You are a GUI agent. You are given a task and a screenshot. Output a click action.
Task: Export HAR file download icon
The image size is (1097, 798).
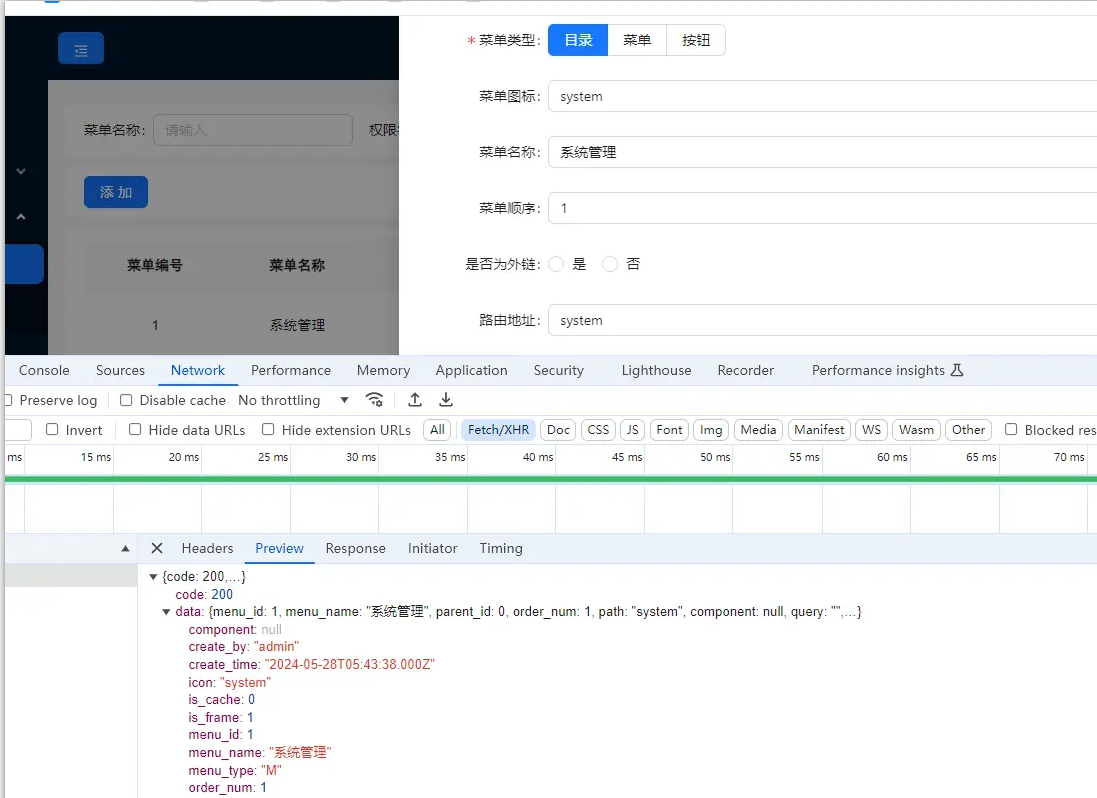click(x=446, y=400)
